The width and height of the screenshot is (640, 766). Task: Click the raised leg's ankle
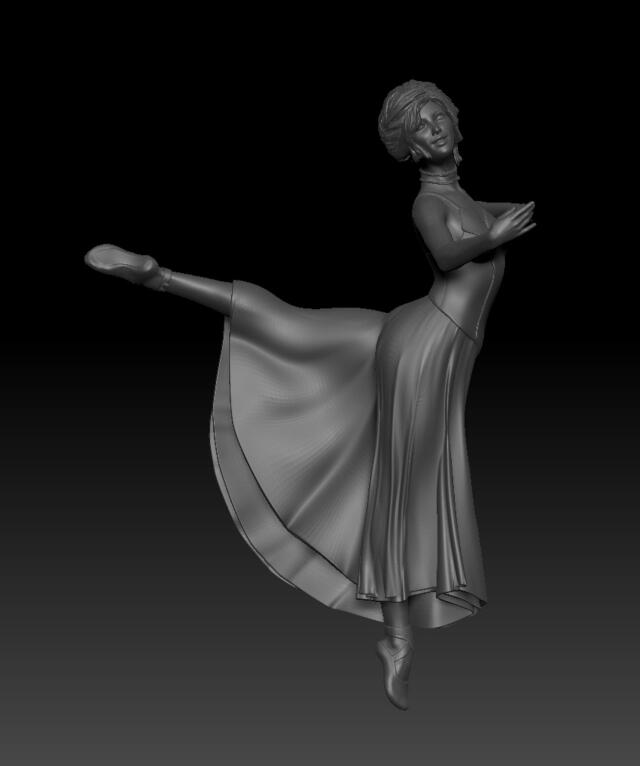pyautogui.click(x=160, y=274)
